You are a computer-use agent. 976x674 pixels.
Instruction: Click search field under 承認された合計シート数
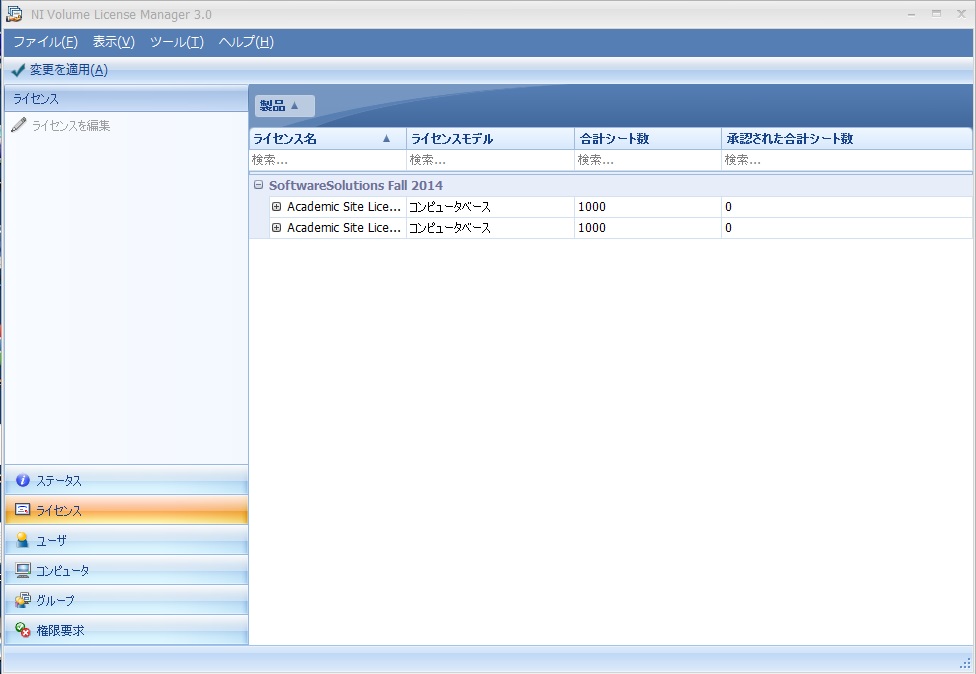click(x=847, y=160)
